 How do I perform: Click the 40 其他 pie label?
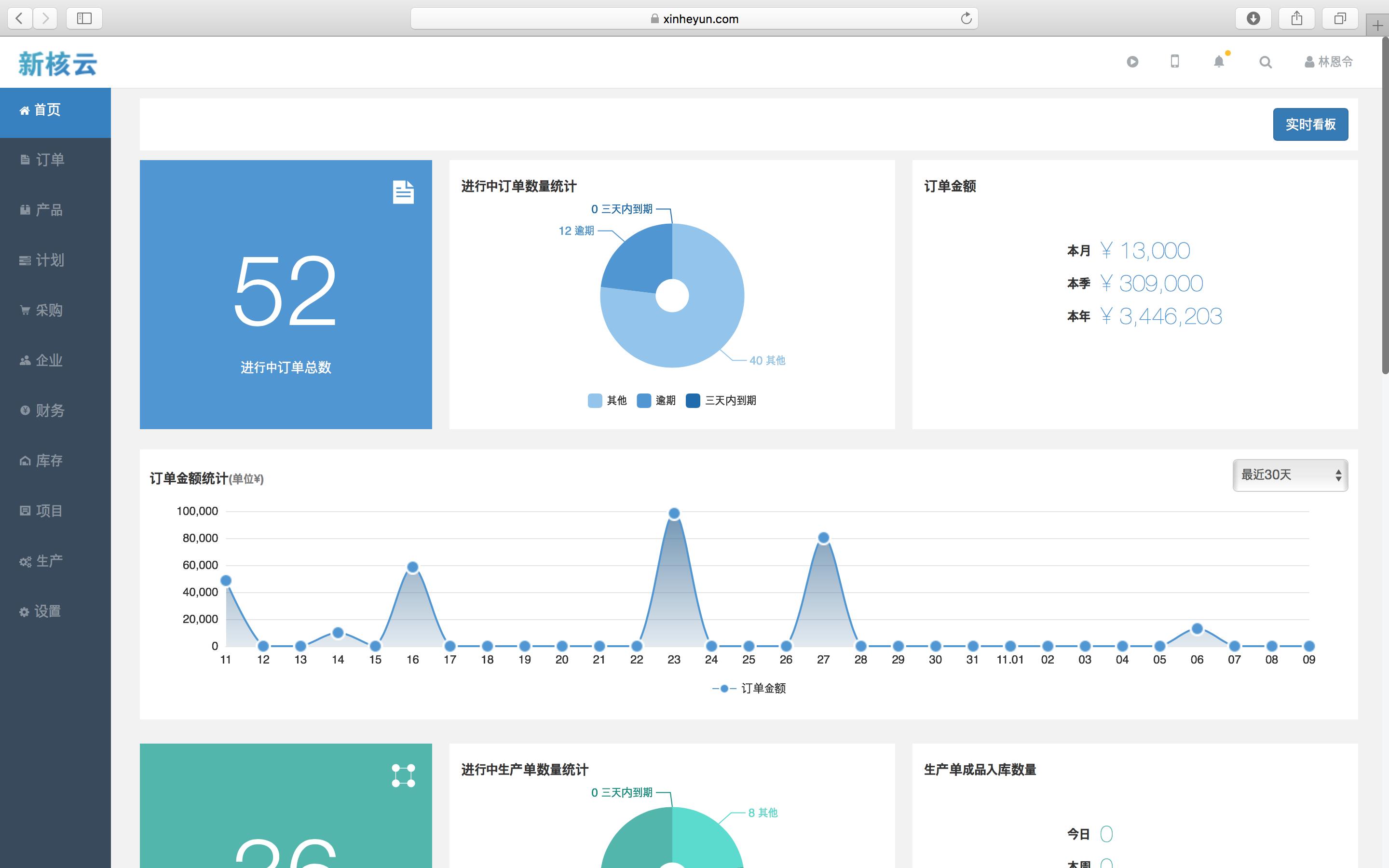(767, 361)
